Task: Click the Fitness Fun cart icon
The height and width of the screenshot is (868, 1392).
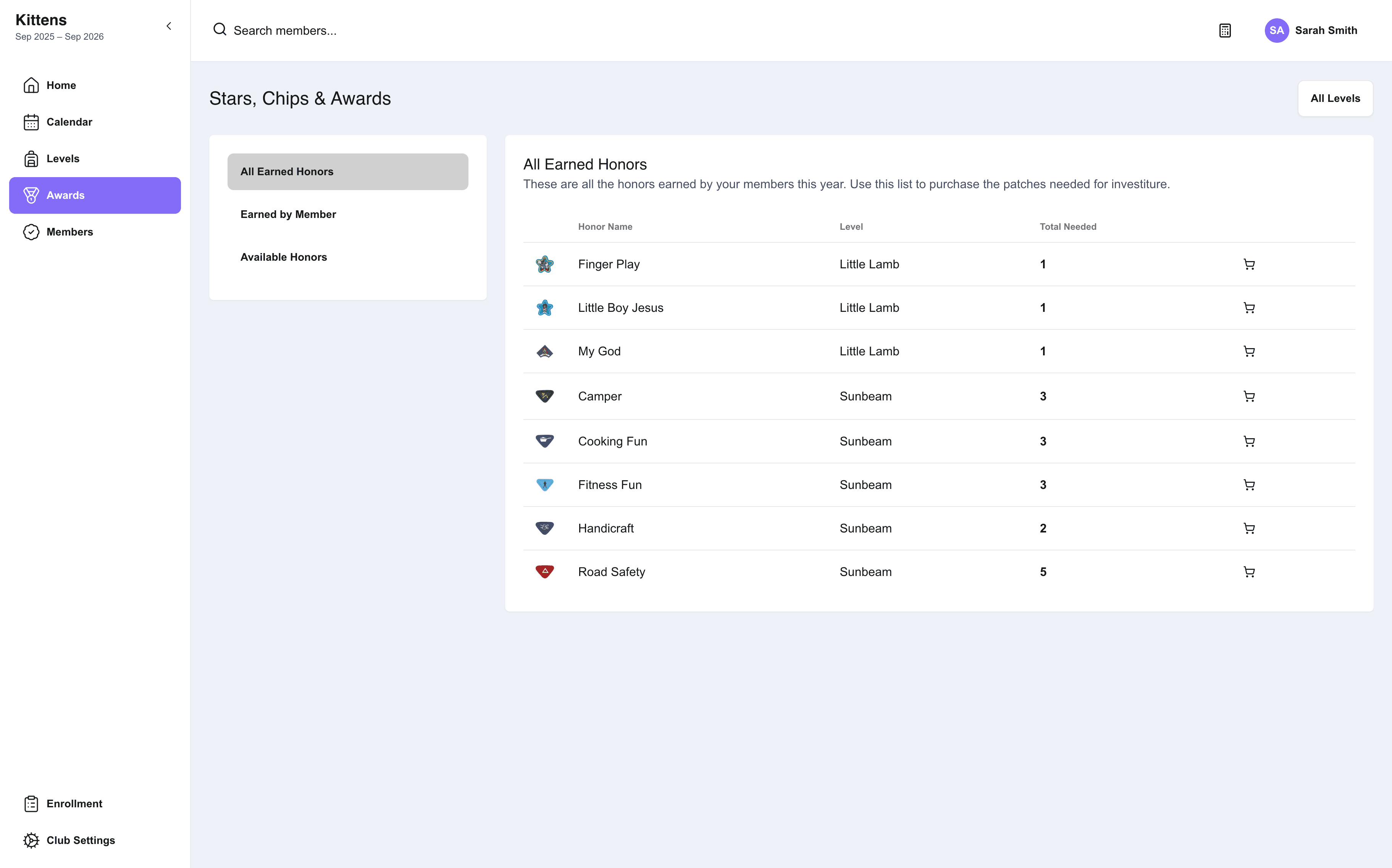Action: (x=1248, y=484)
